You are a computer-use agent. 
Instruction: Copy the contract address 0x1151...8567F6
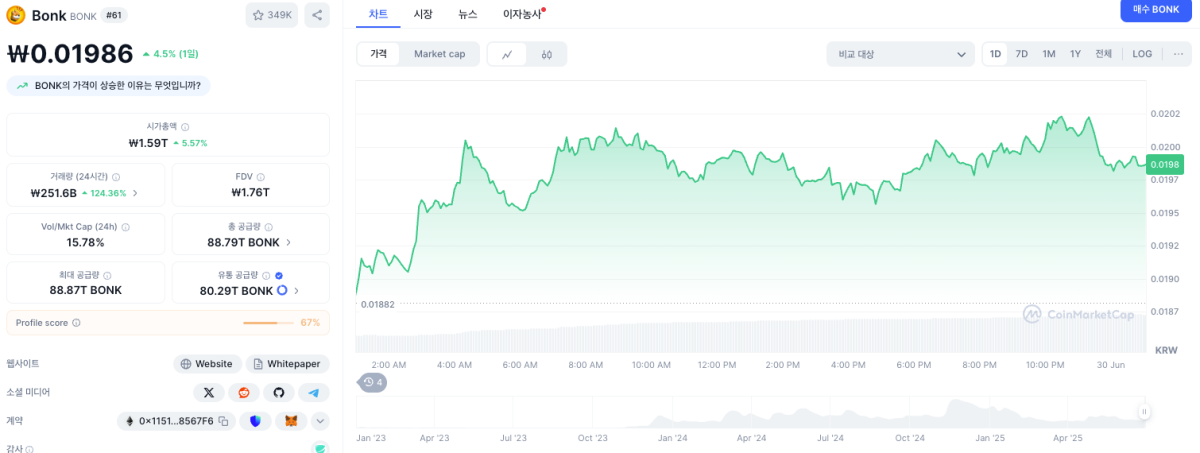(x=223, y=422)
